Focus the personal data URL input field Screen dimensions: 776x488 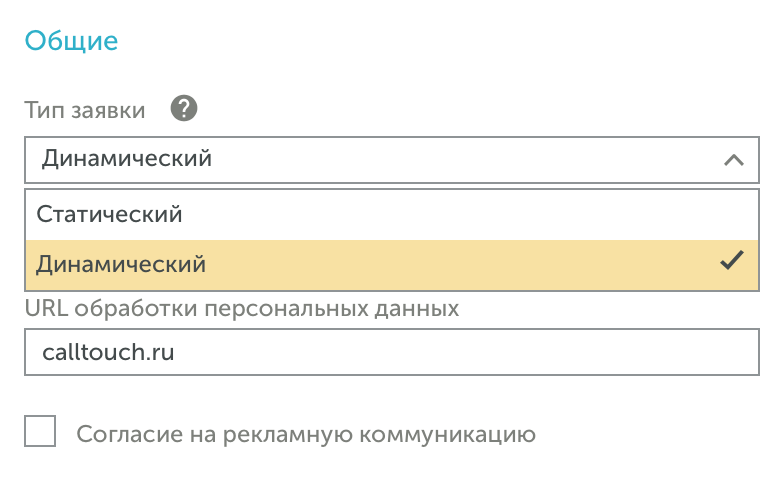[x=390, y=353]
